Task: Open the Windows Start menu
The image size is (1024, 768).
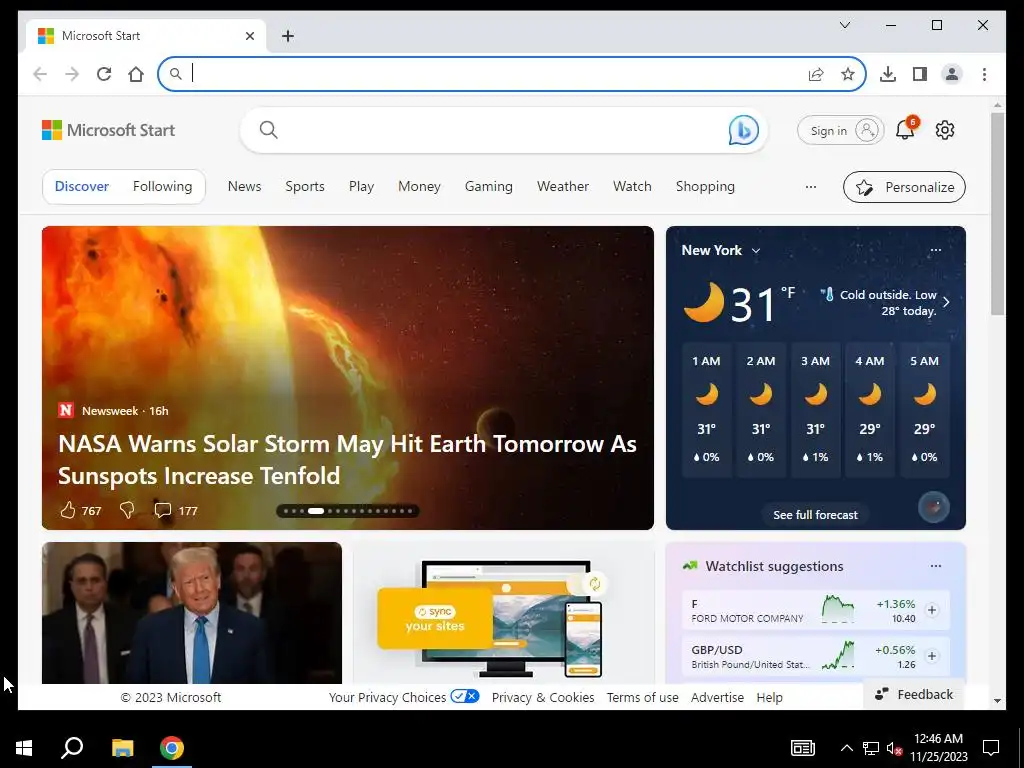Action: tap(24, 748)
